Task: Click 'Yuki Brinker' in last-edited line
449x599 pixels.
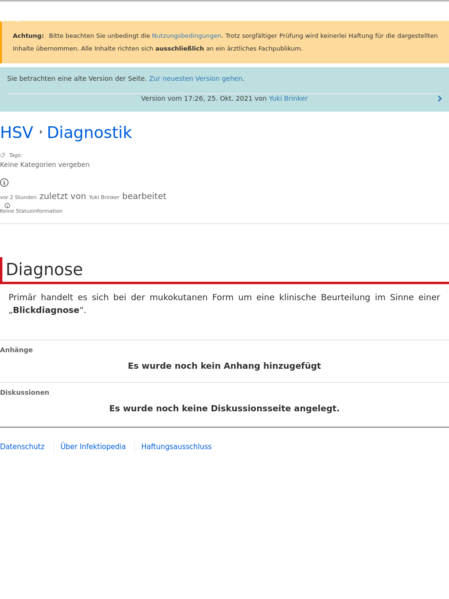Action: point(104,197)
